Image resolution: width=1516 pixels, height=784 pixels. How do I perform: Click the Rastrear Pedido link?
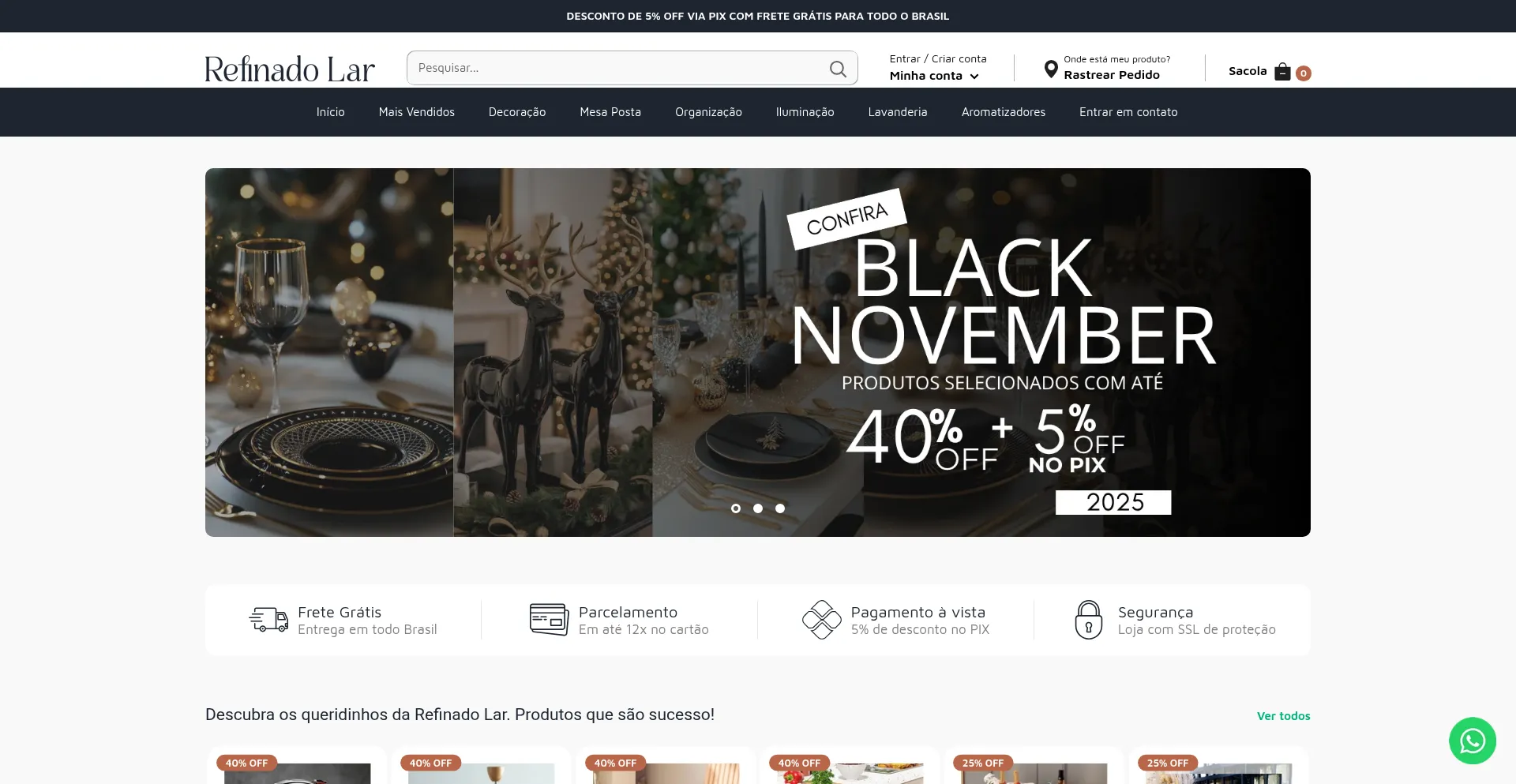[1111, 75]
